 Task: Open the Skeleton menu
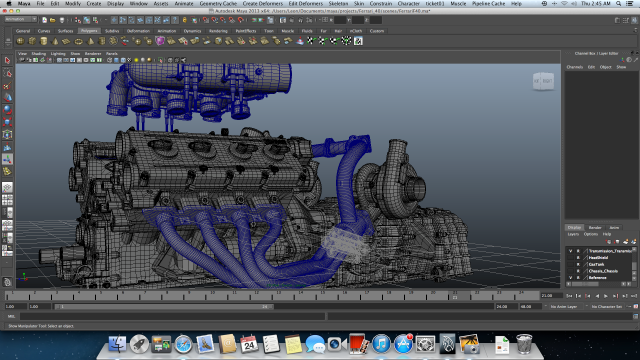pos(338,3)
